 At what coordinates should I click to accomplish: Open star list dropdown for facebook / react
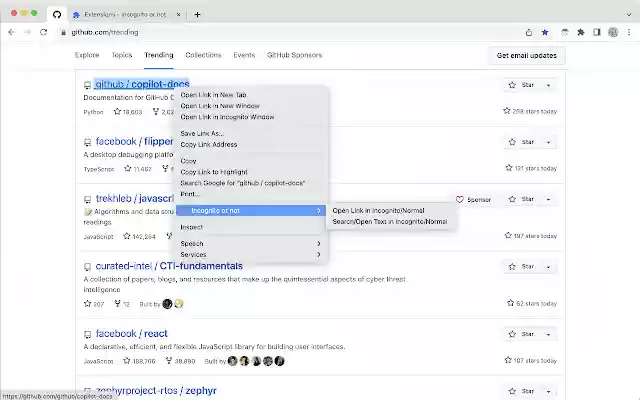(549, 334)
